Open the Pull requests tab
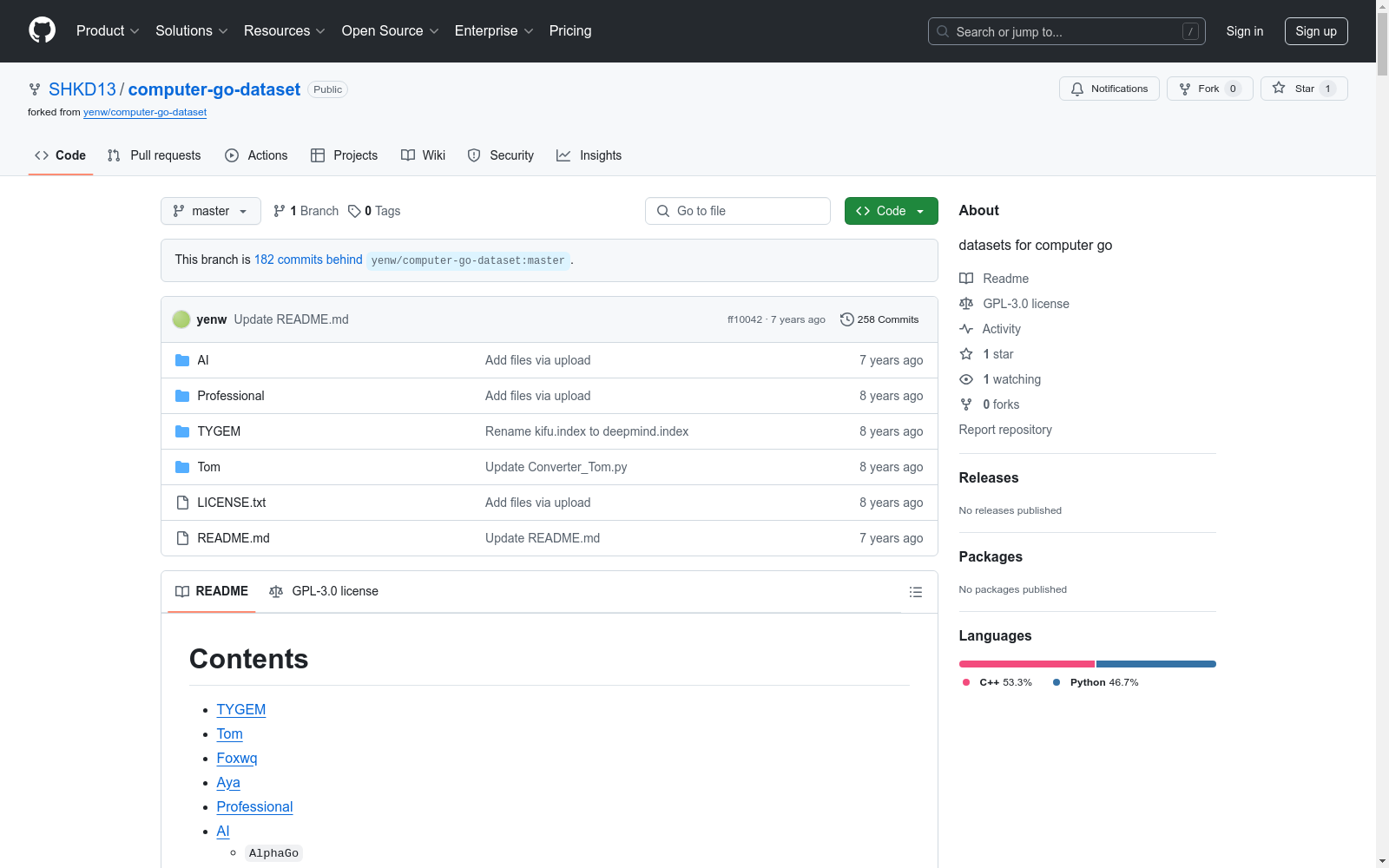The image size is (1389, 868). coord(155,155)
